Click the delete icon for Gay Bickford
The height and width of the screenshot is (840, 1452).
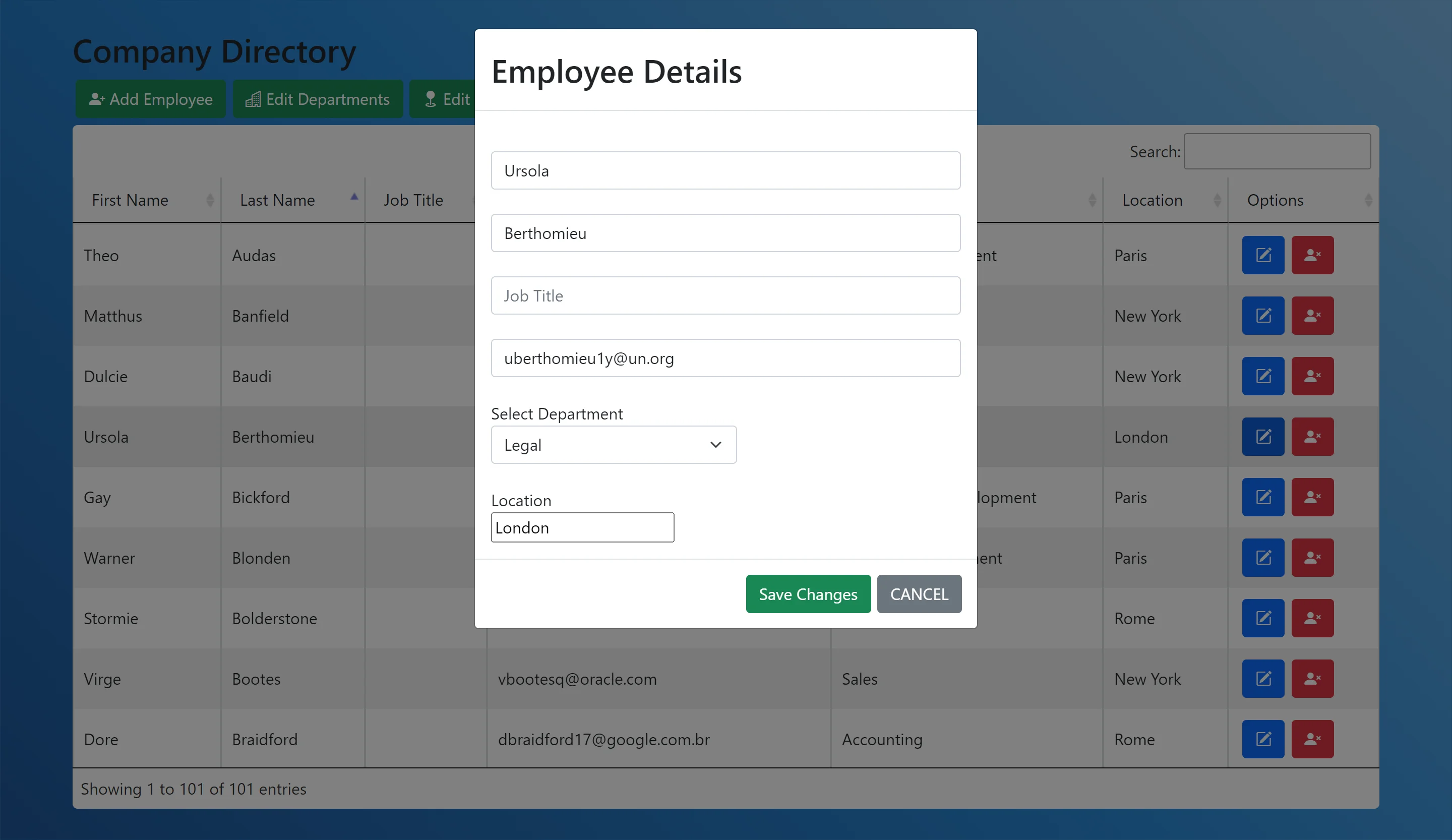click(x=1312, y=497)
